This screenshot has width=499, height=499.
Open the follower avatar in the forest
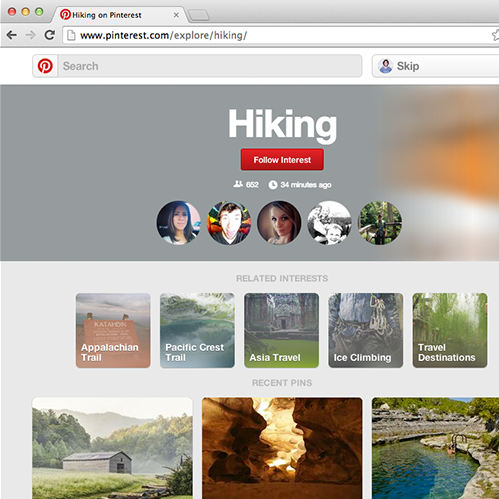[380, 222]
